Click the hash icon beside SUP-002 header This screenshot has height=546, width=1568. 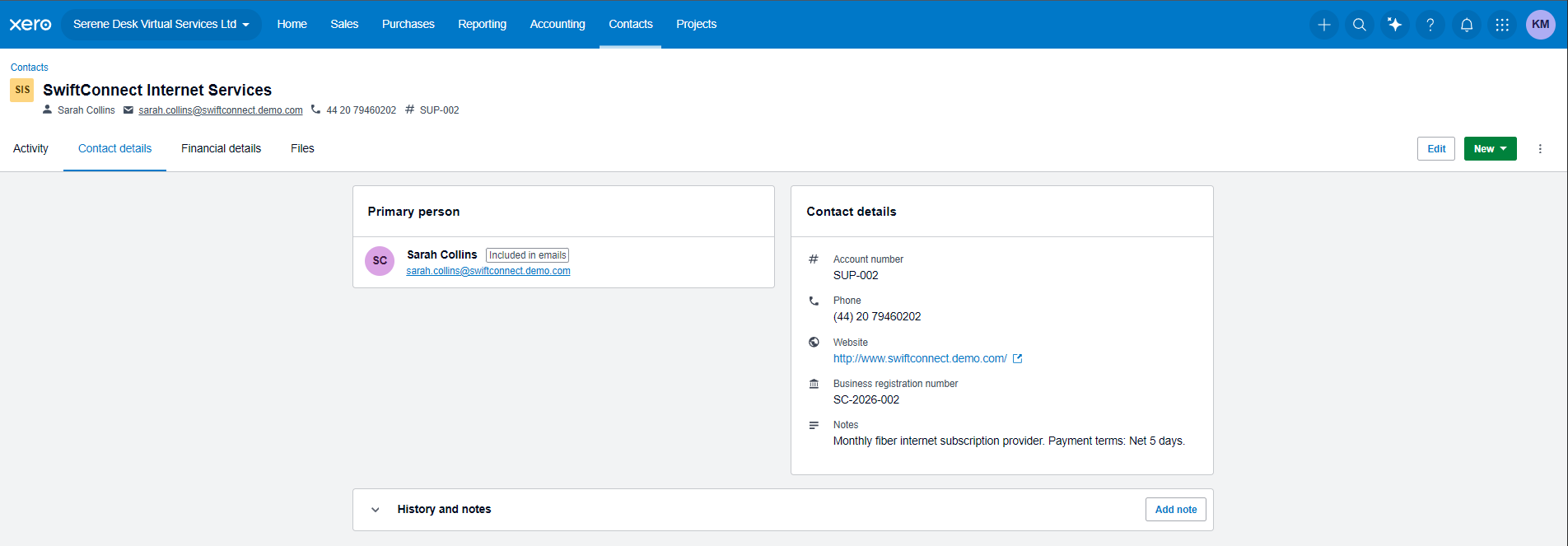pos(409,110)
